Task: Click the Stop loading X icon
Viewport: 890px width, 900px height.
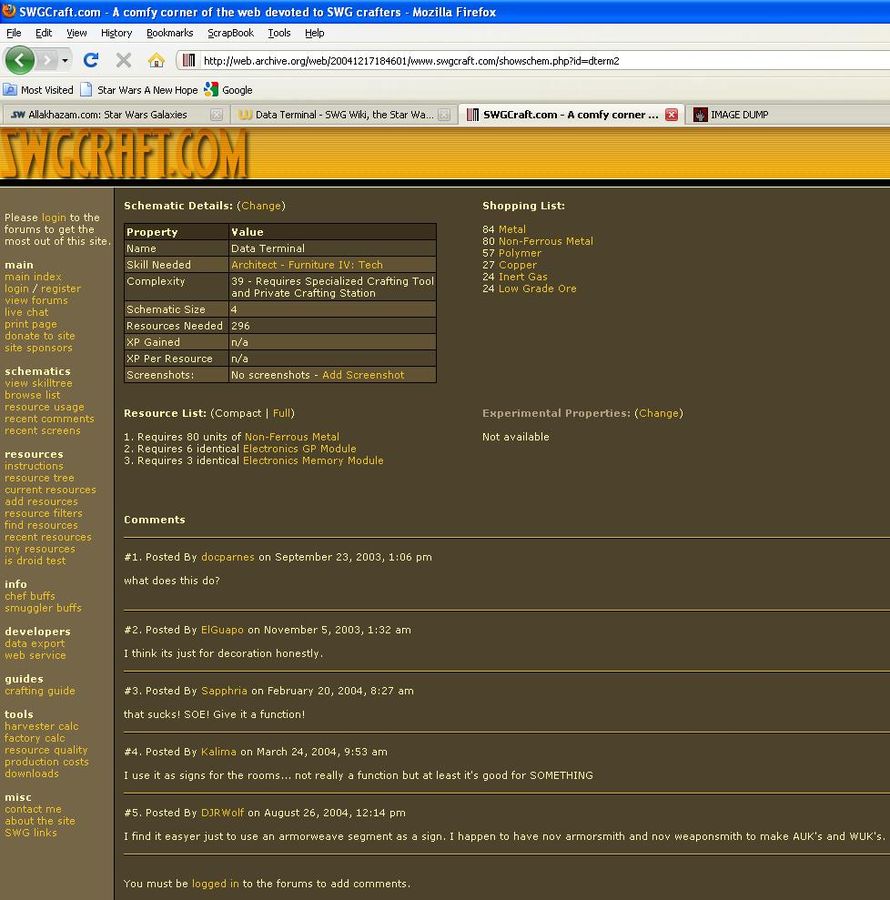Action: click(x=124, y=60)
